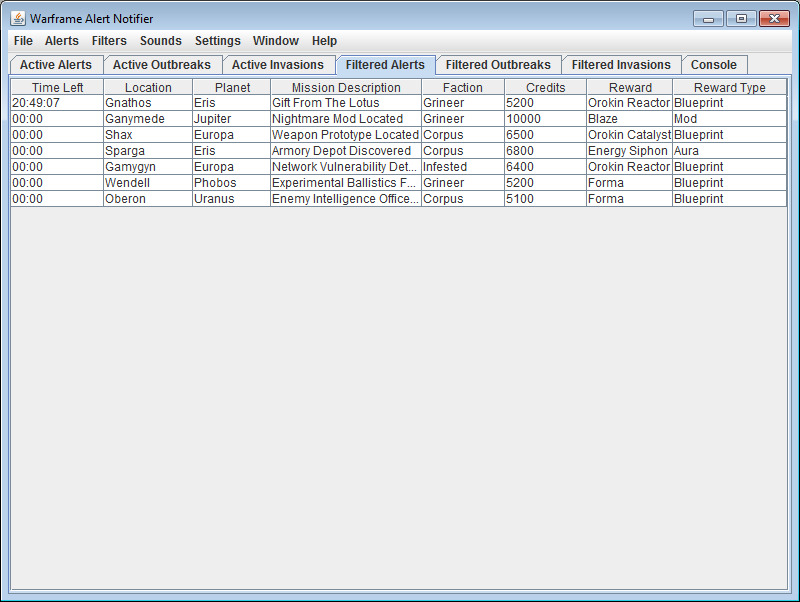The width and height of the screenshot is (800, 602).
Task: Expand the Filters menu
Action: (x=109, y=41)
